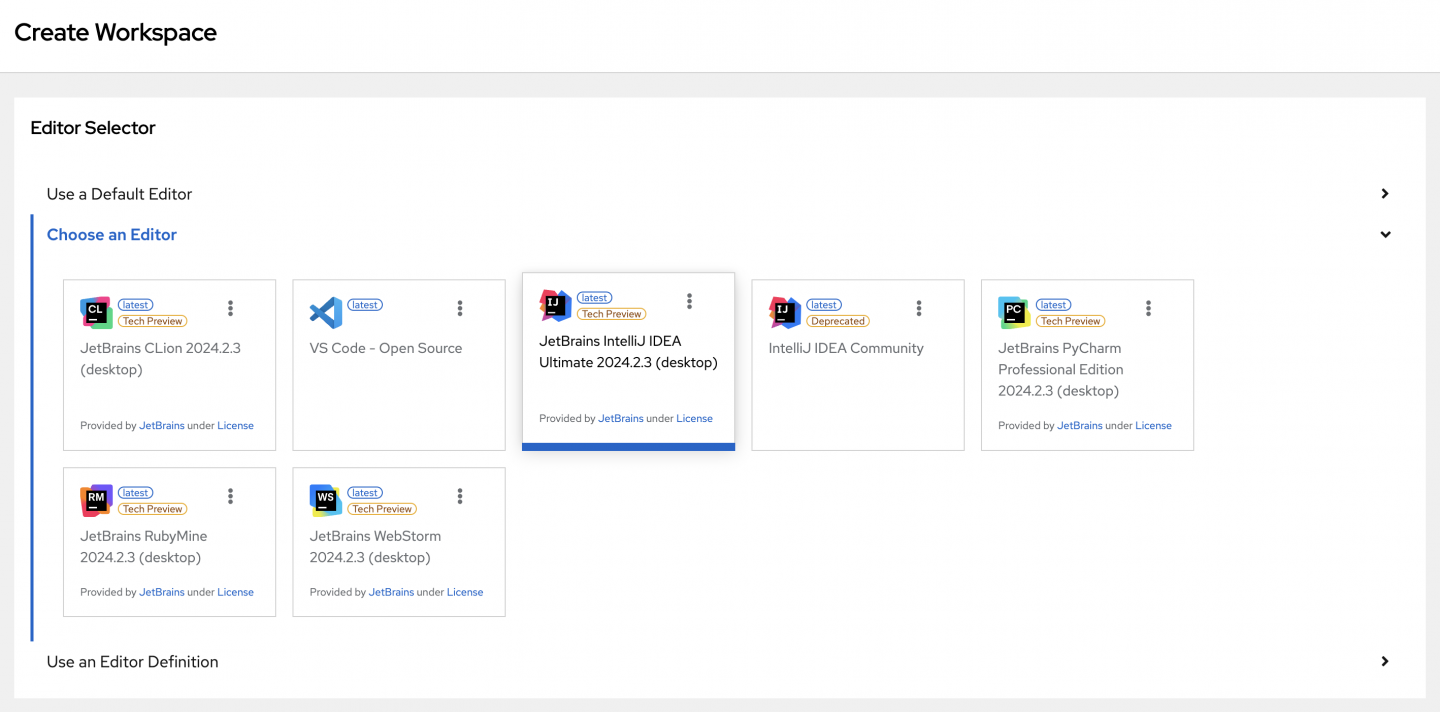
Task: Open kebab menu on PyCharm card
Action: tap(1148, 308)
